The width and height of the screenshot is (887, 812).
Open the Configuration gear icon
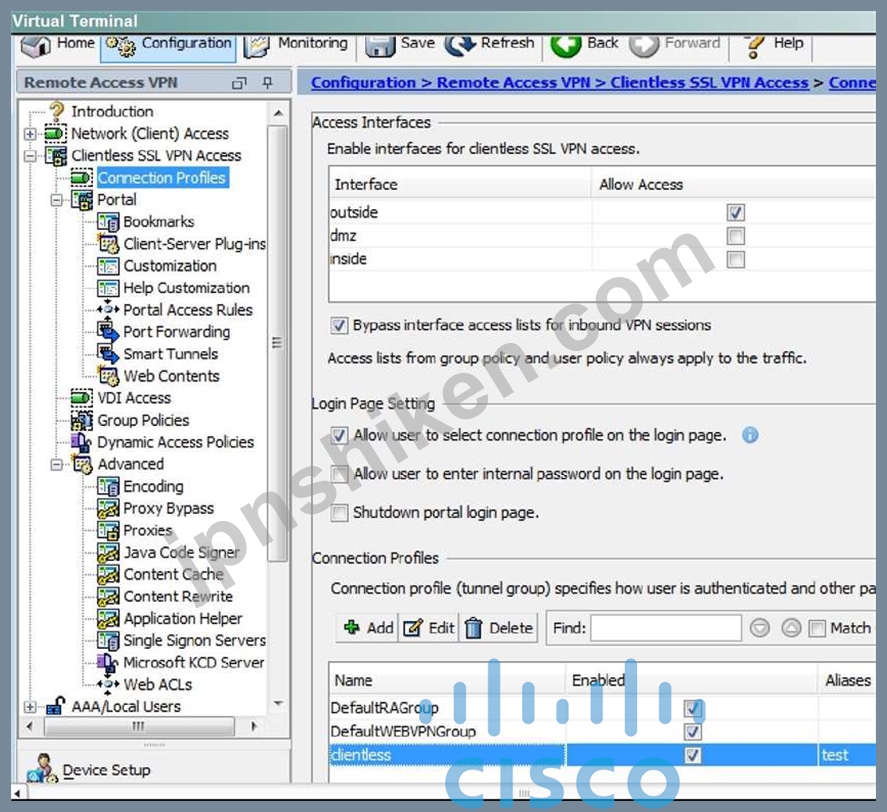(120, 46)
